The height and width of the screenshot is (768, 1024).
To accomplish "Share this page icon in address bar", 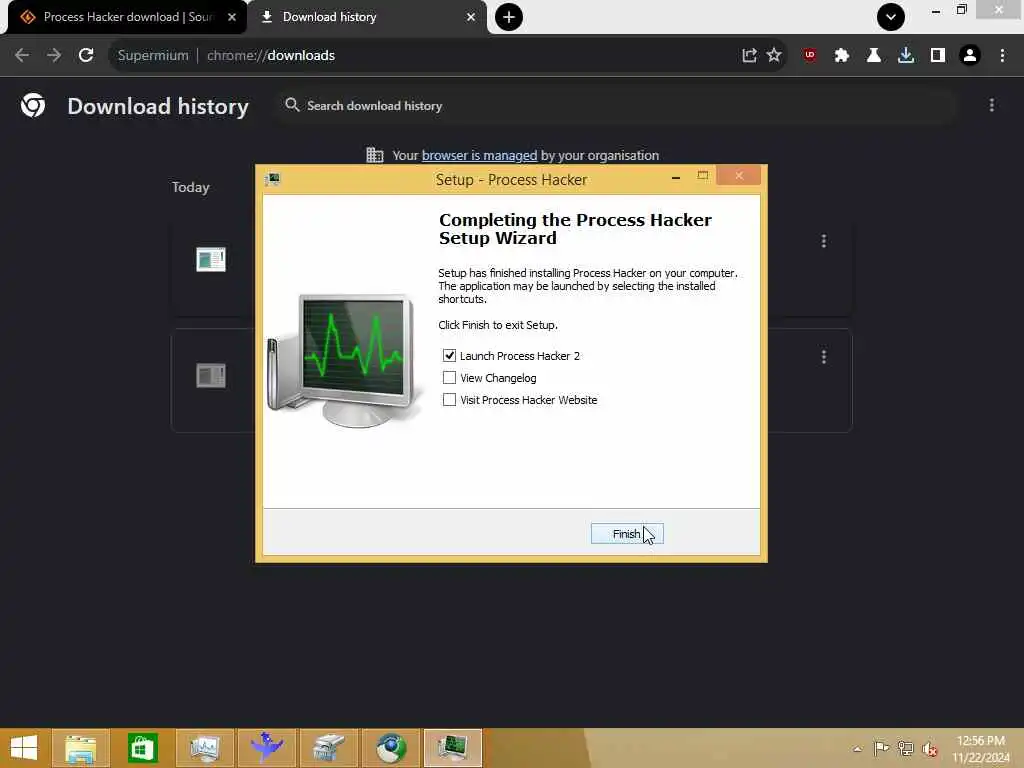I will tap(749, 56).
